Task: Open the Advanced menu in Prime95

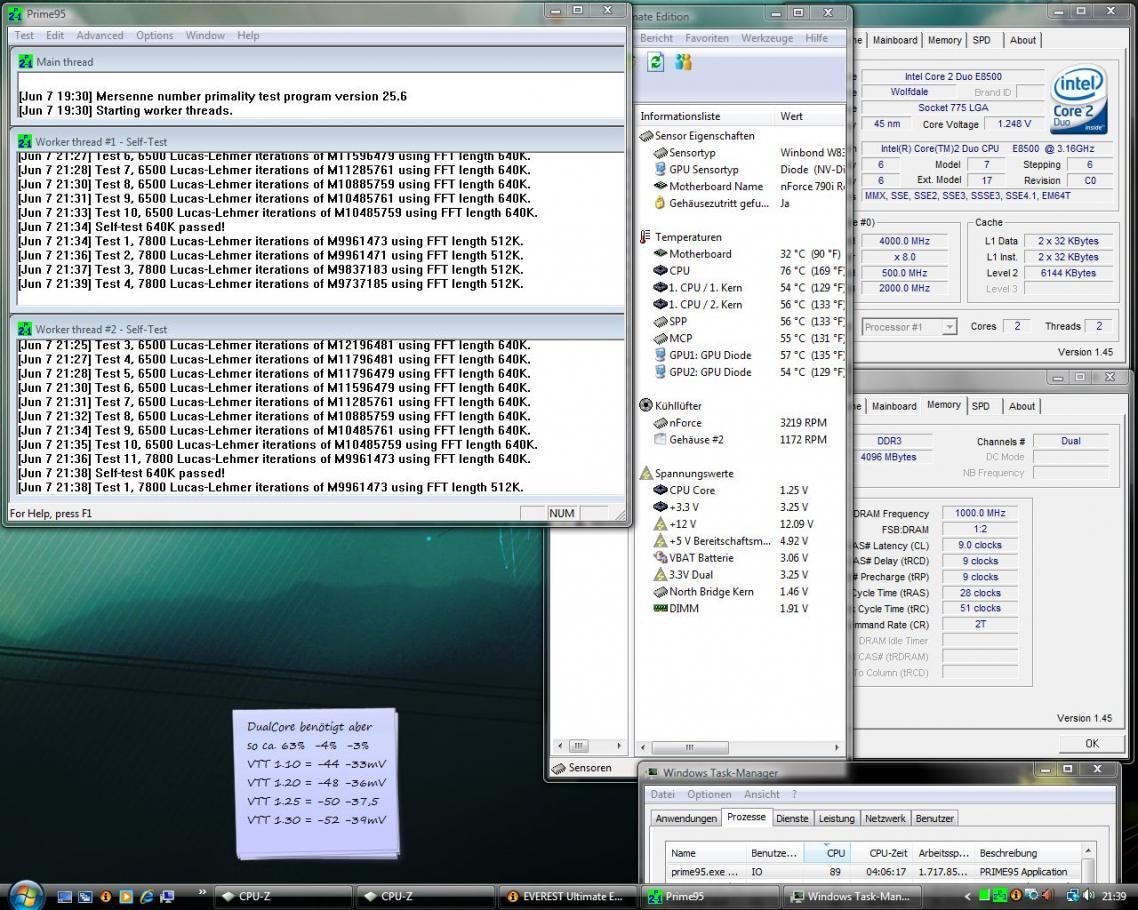Action: coord(99,36)
